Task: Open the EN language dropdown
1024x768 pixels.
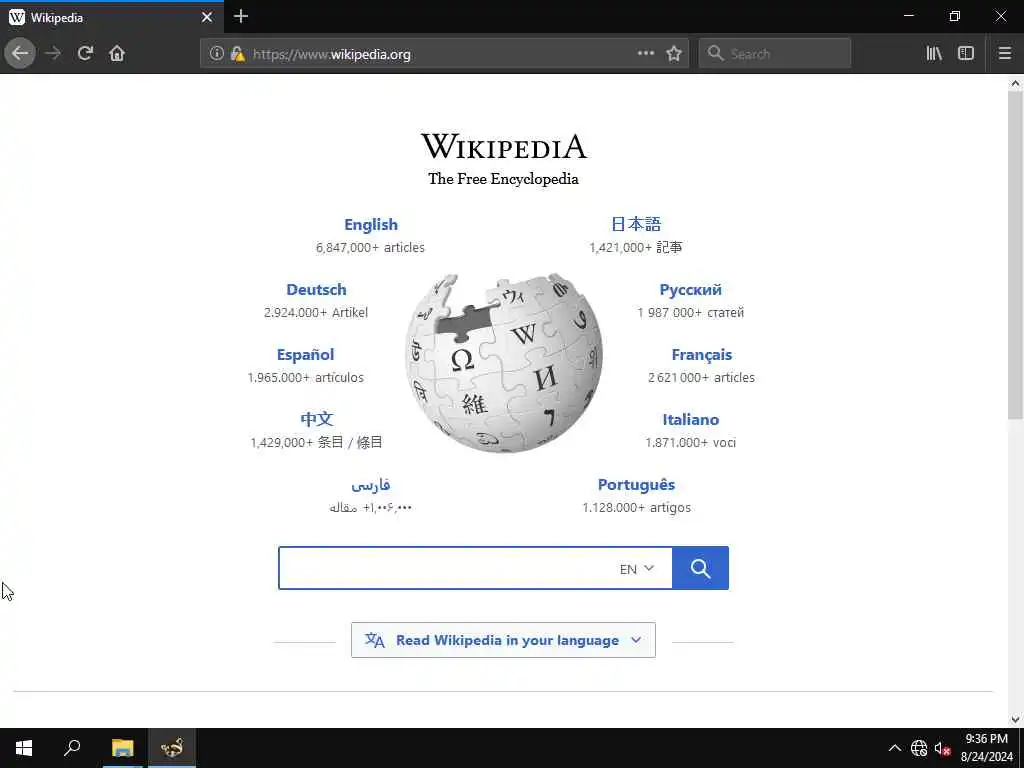Action: 637,569
